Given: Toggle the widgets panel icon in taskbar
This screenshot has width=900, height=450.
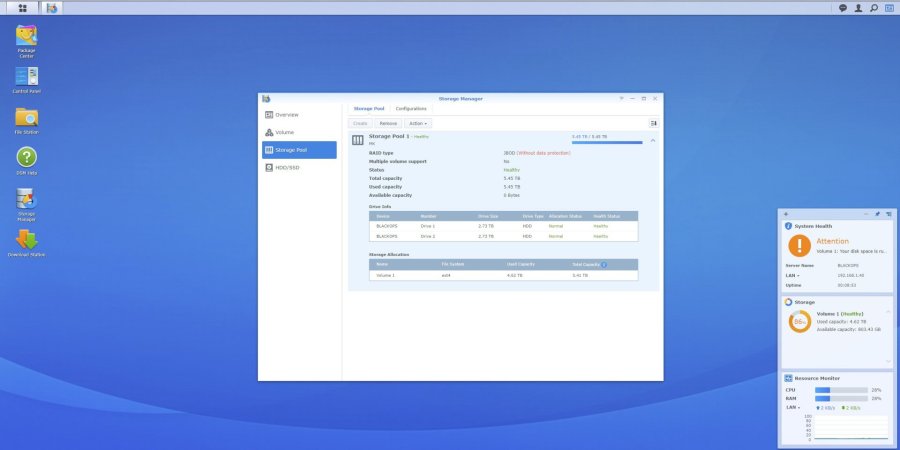Looking at the screenshot, I should [889, 8].
